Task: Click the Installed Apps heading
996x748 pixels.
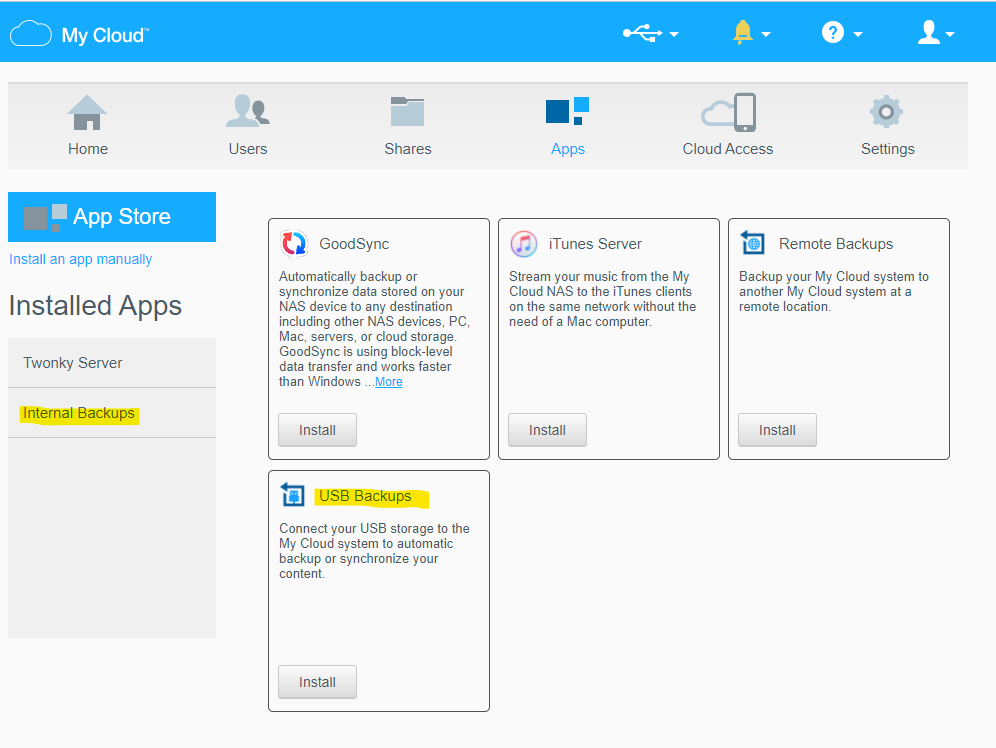Action: click(95, 306)
